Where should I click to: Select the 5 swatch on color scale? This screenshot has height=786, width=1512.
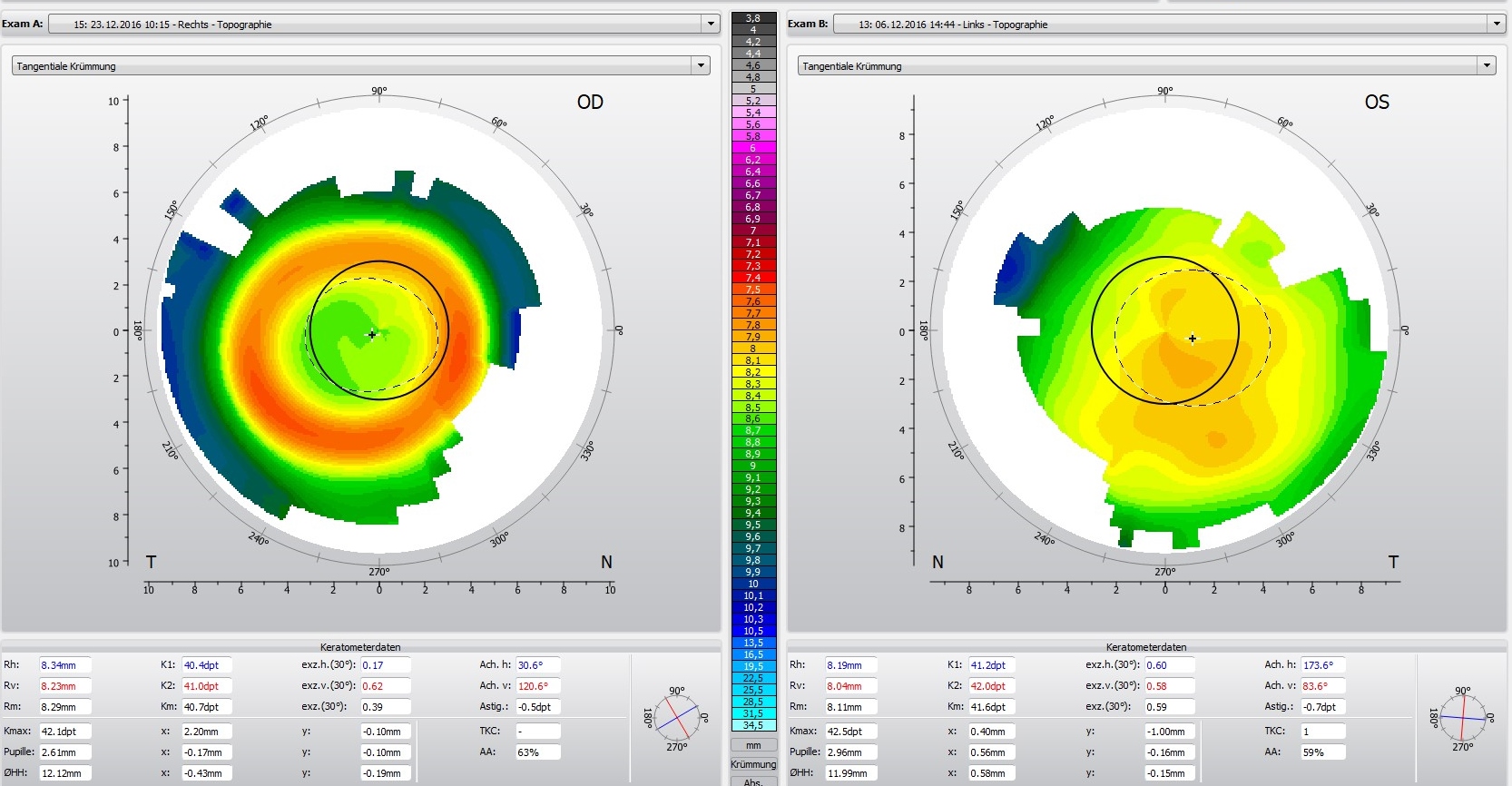pyautogui.click(x=753, y=89)
